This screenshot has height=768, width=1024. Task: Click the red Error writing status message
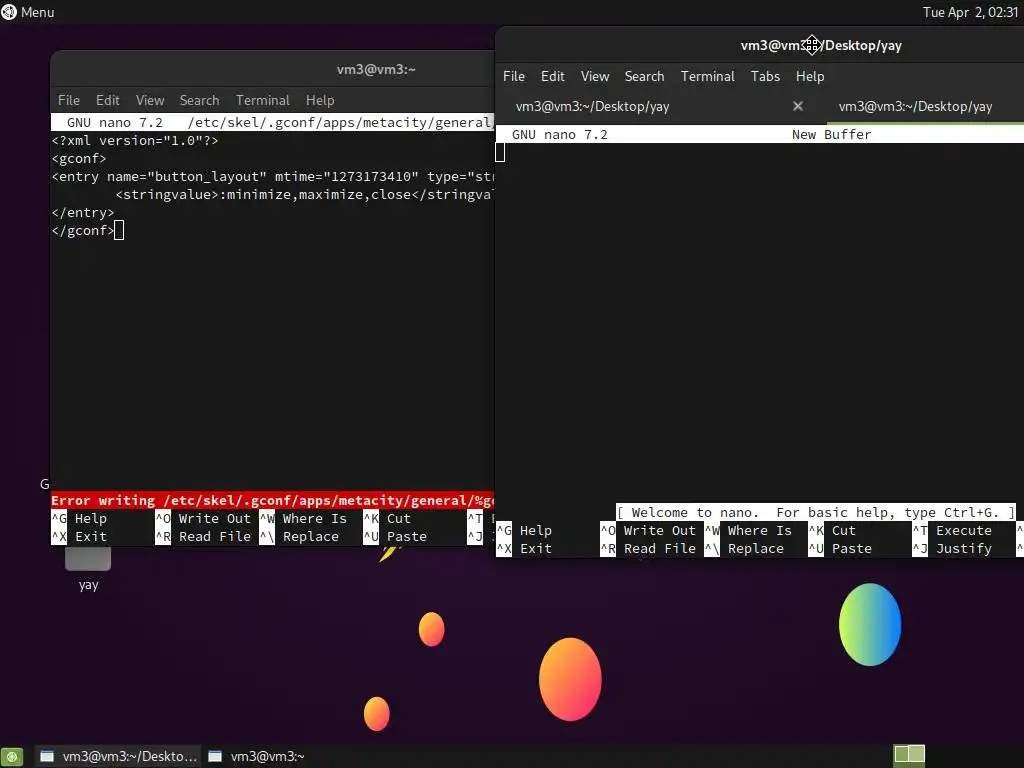(272, 501)
